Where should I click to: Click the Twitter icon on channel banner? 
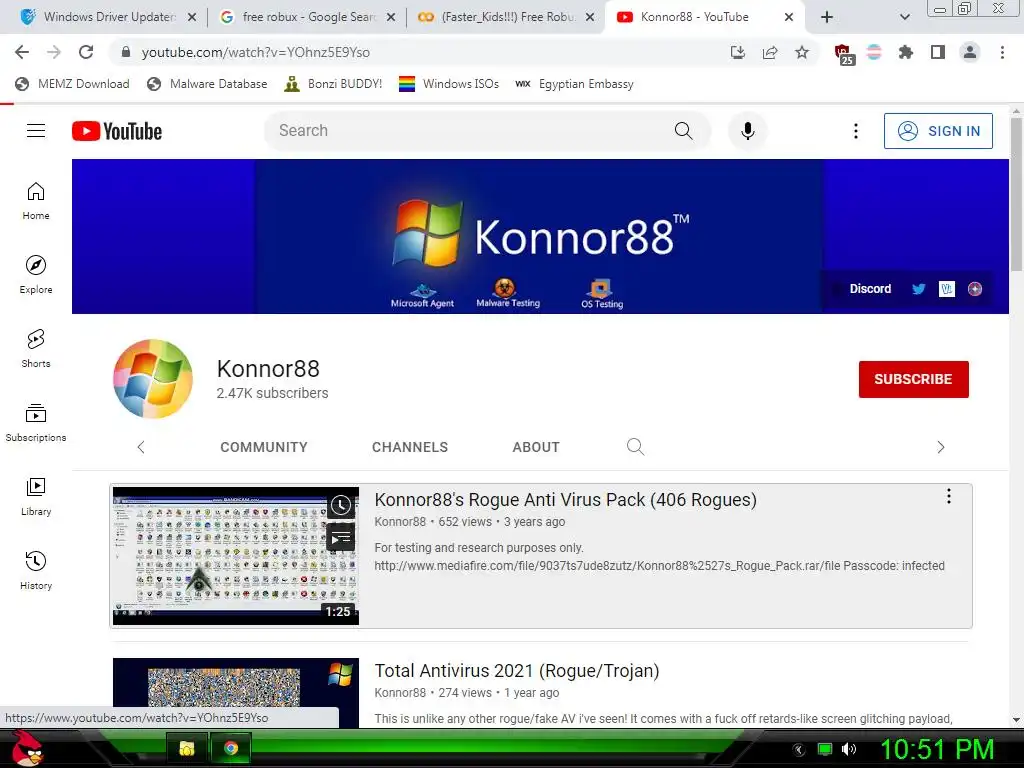pos(919,289)
